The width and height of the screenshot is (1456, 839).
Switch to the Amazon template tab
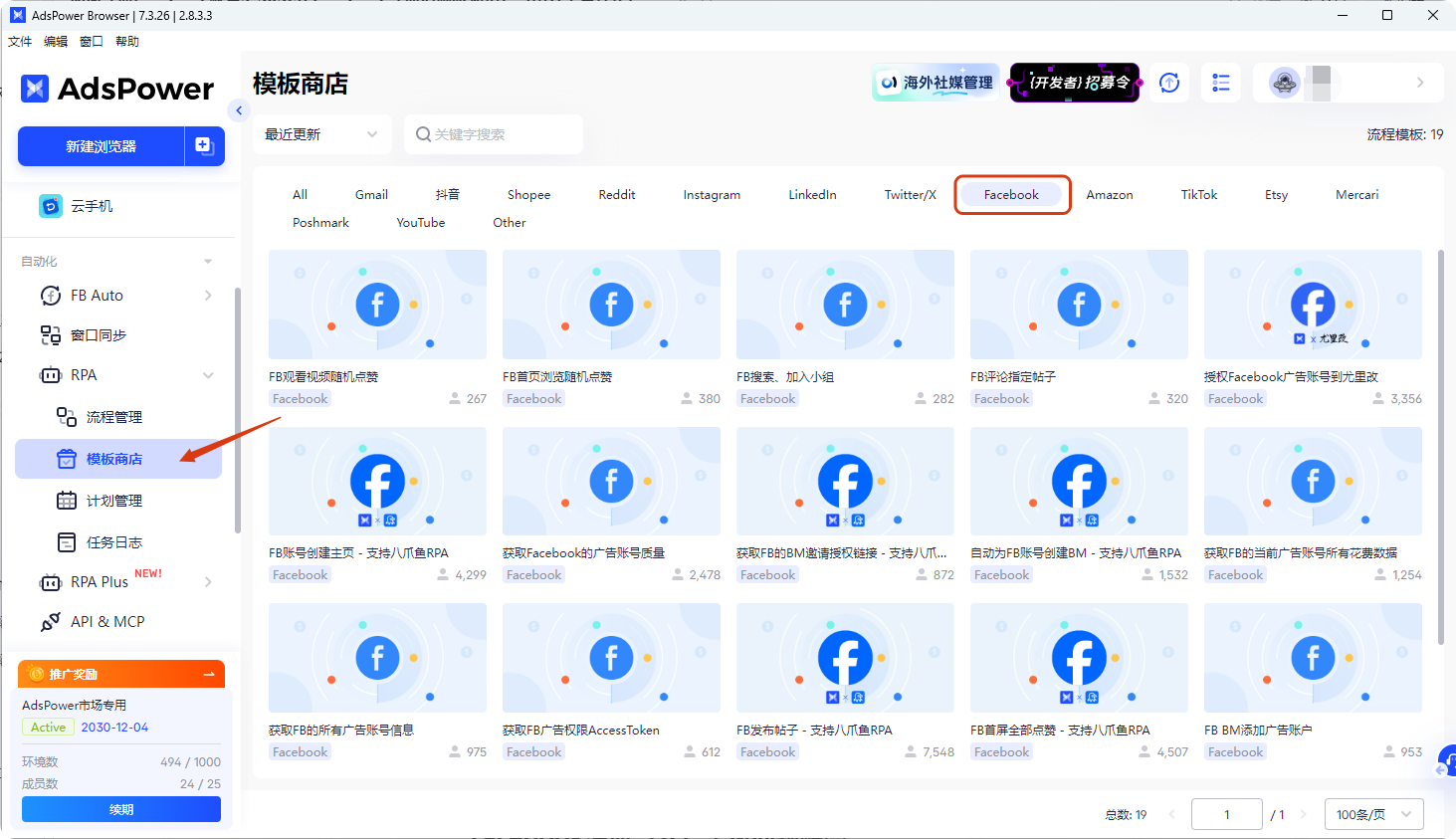[1109, 194]
